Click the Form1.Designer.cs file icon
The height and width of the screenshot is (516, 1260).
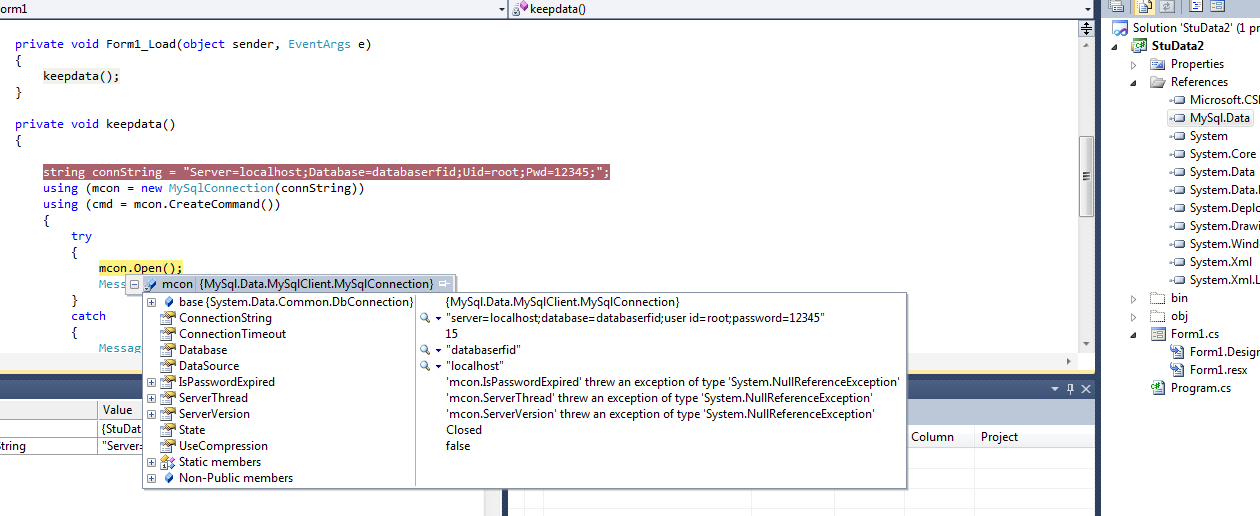click(1178, 352)
